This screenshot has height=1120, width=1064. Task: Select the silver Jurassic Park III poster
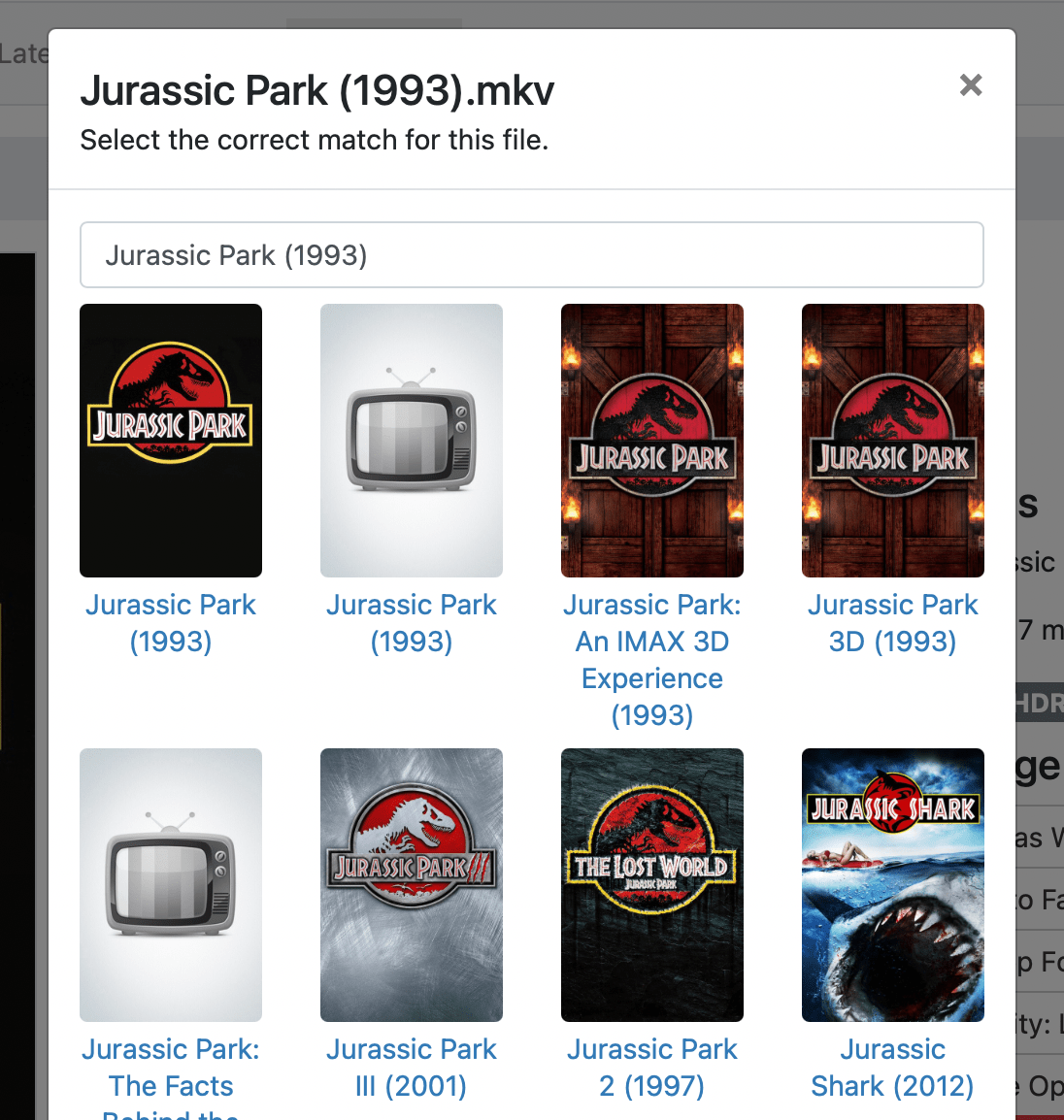pyautogui.click(x=412, y=885)
